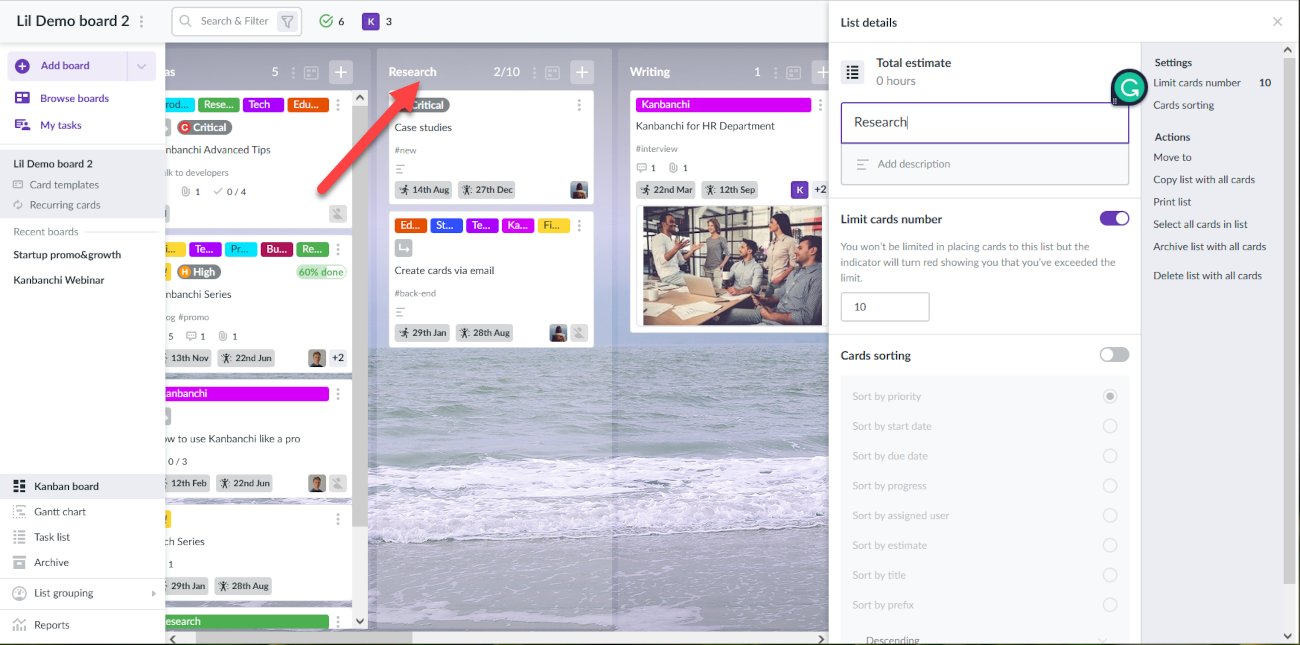Click the green Grammarly icon on the name field
This screenshot has width=1300, height=645.
[1129, 88]
